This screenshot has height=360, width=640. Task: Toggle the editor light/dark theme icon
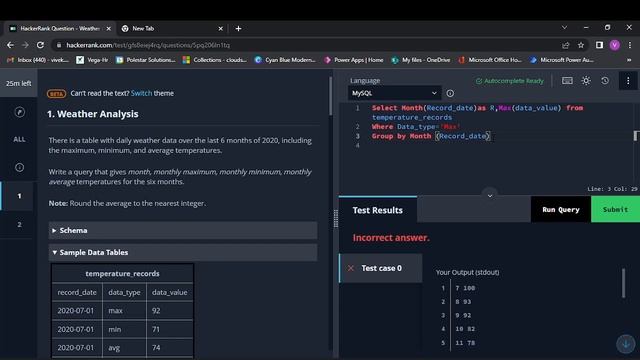[x=586, y=81]
